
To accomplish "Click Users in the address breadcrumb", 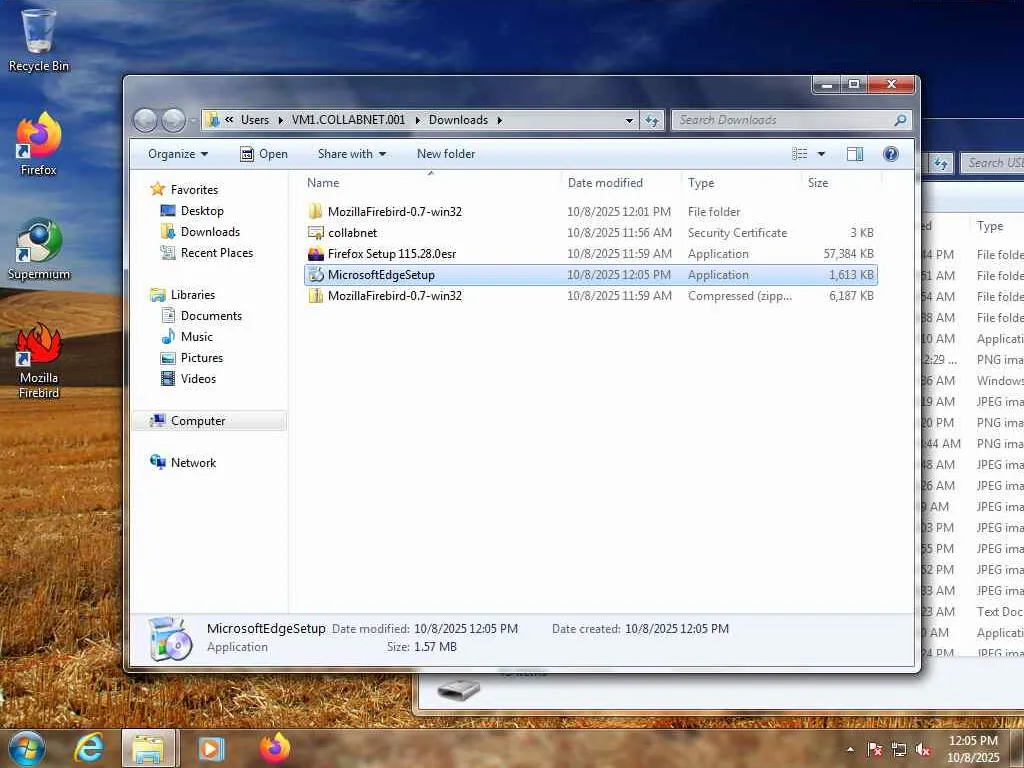I will click(255, 120).
